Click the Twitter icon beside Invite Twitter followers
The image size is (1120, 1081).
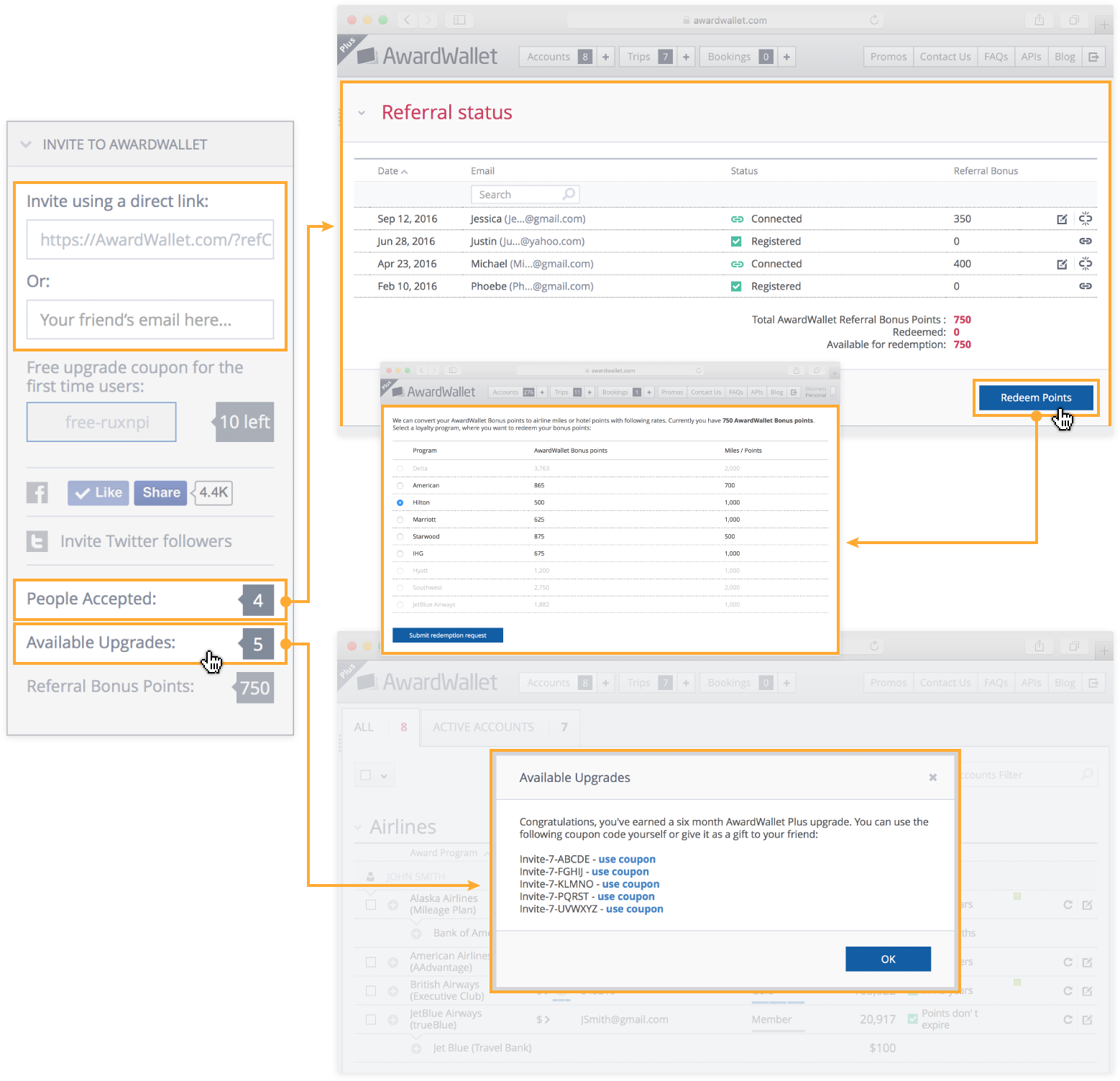tap(37, 541)
